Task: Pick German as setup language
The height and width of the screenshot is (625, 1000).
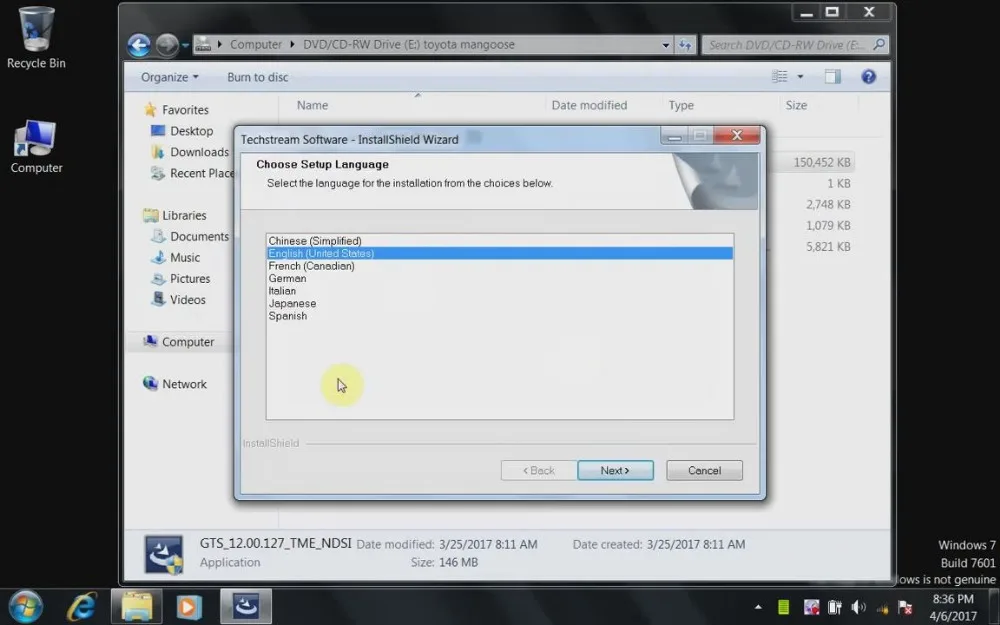Action: tap(499, 278)
